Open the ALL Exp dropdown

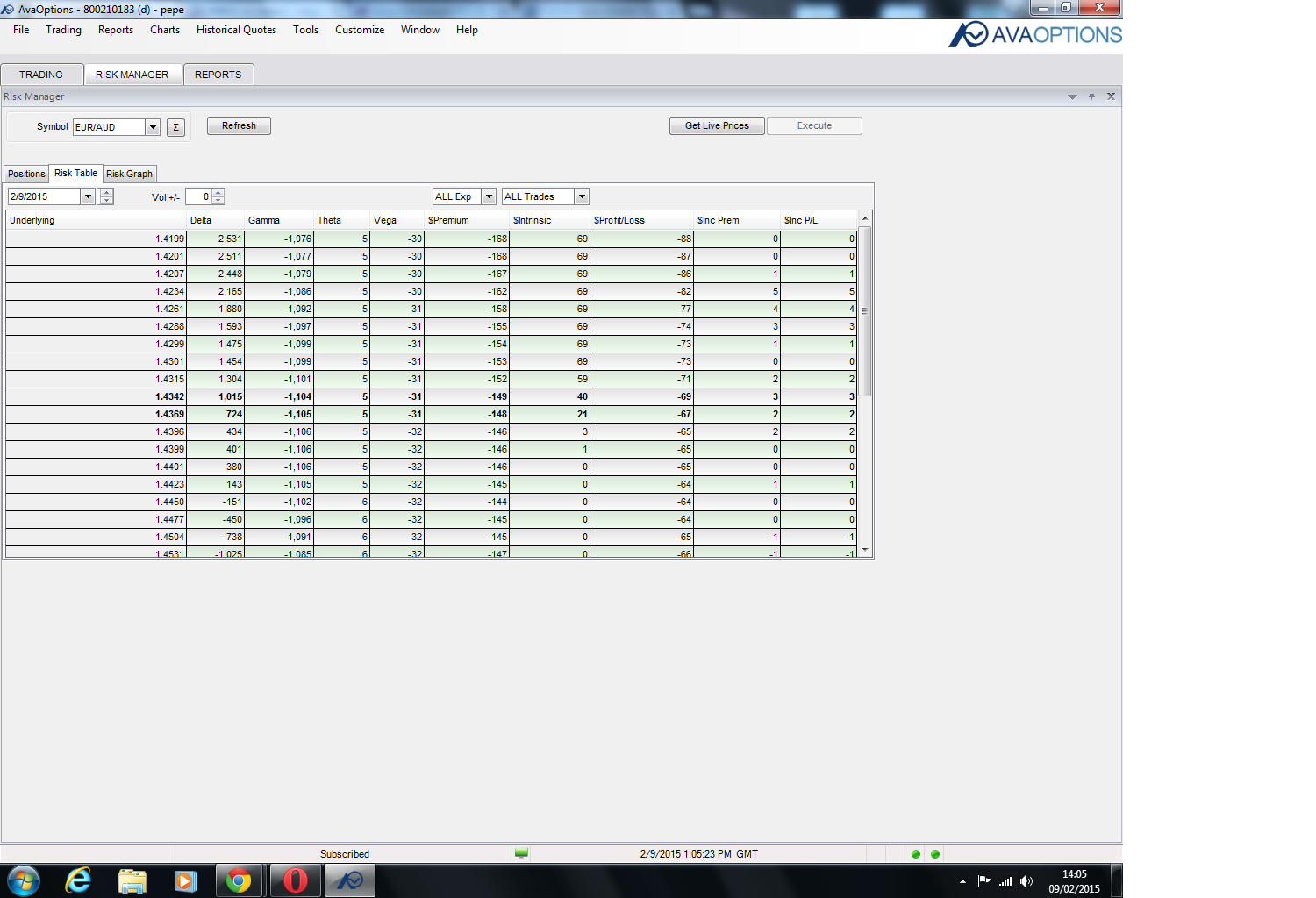489,196
